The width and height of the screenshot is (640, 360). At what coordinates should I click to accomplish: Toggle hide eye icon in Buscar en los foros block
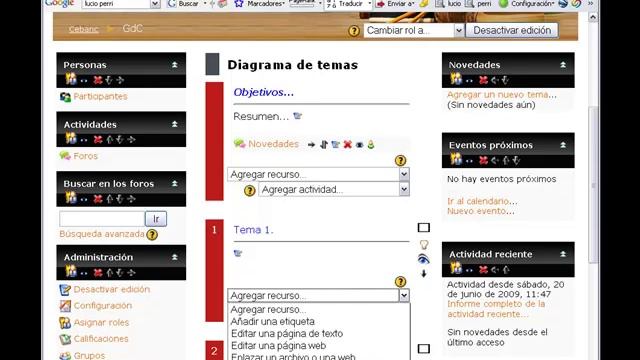pyautogui.click(x=84, y=200)
